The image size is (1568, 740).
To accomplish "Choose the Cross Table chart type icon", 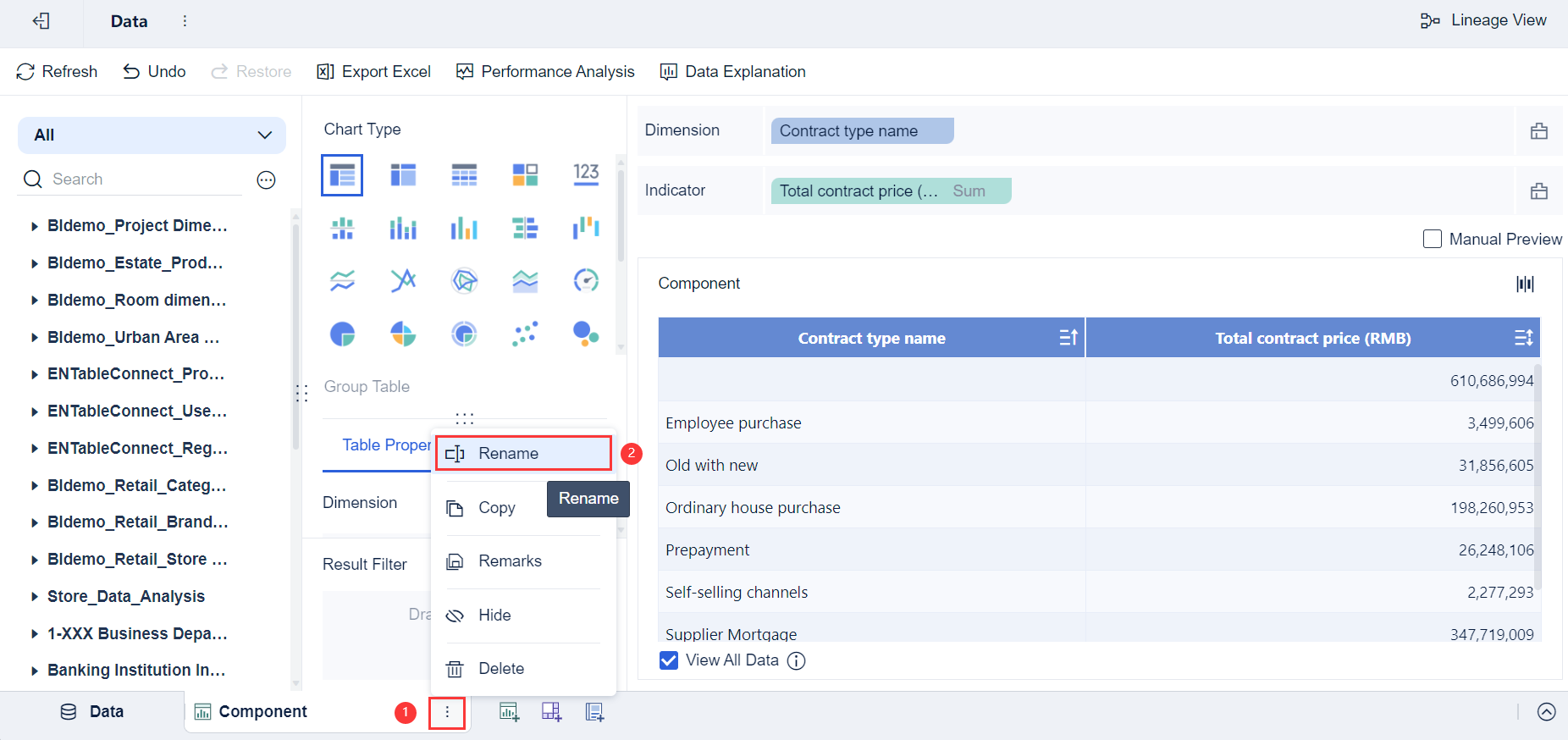I will 403,175.
